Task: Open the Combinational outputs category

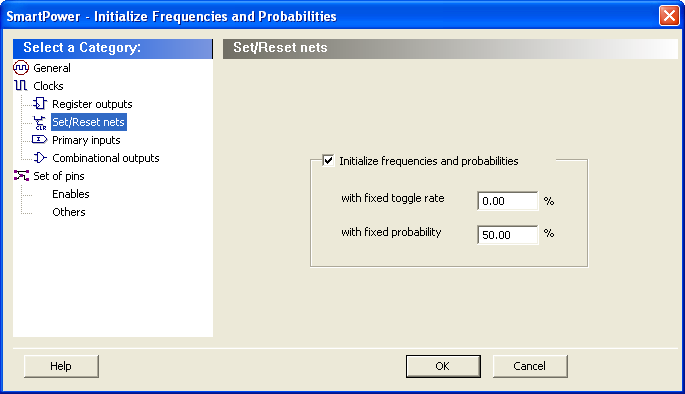Action: [x=106, y=158]
